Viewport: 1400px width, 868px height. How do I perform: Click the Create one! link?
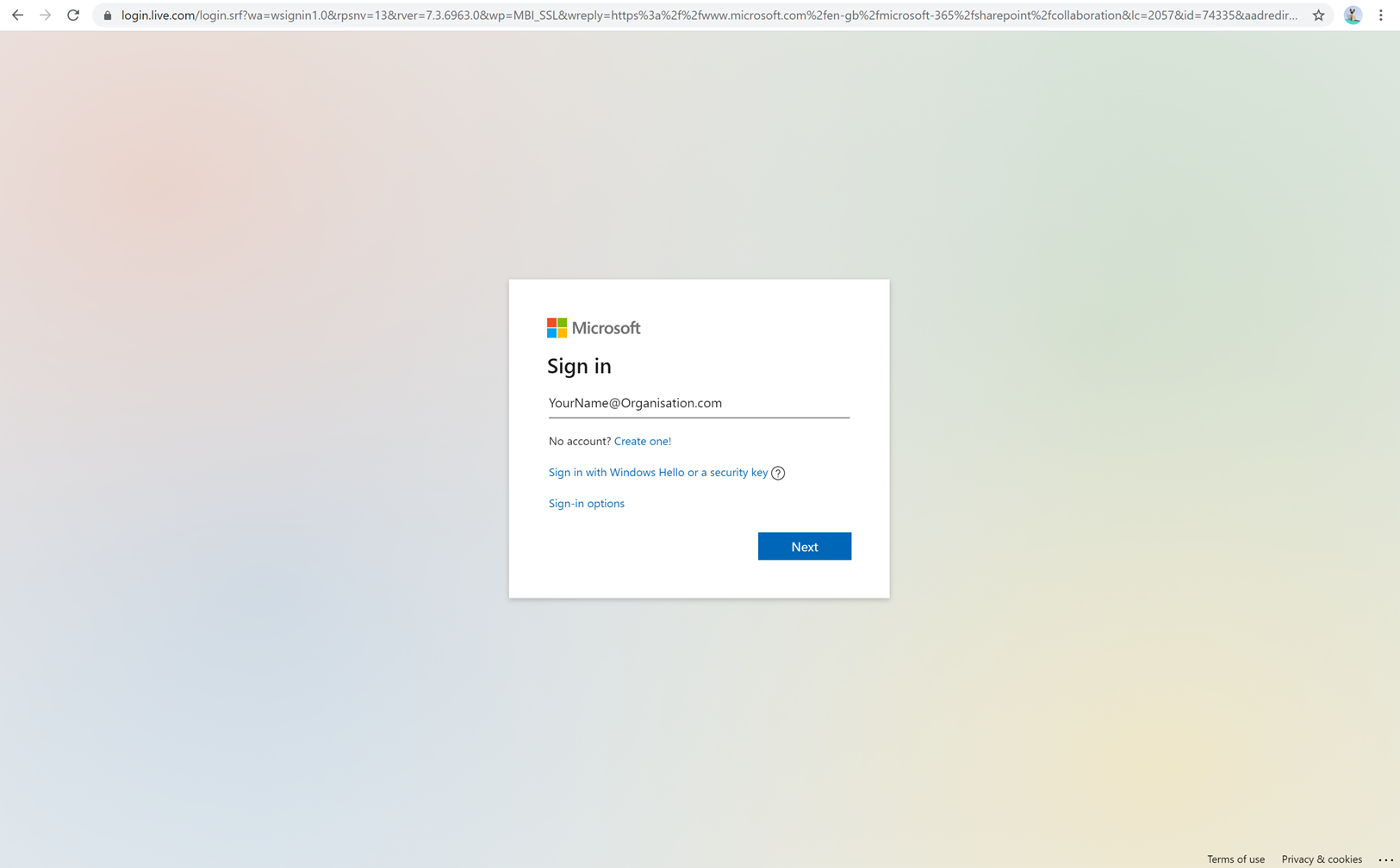click(x=642, y=441)
